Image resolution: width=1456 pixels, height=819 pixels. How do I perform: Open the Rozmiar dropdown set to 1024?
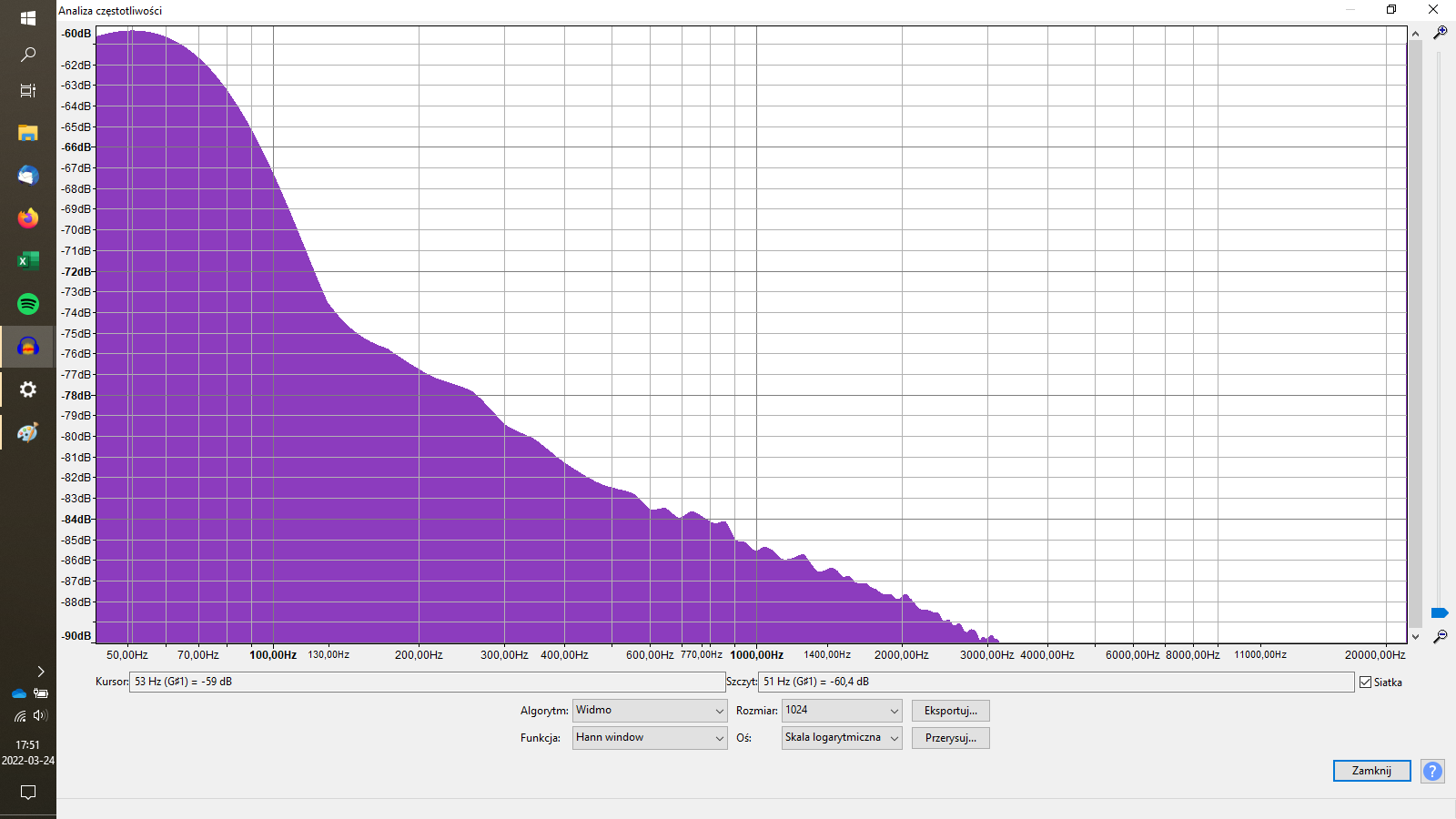pyautogui.click(x=841, y=711)
